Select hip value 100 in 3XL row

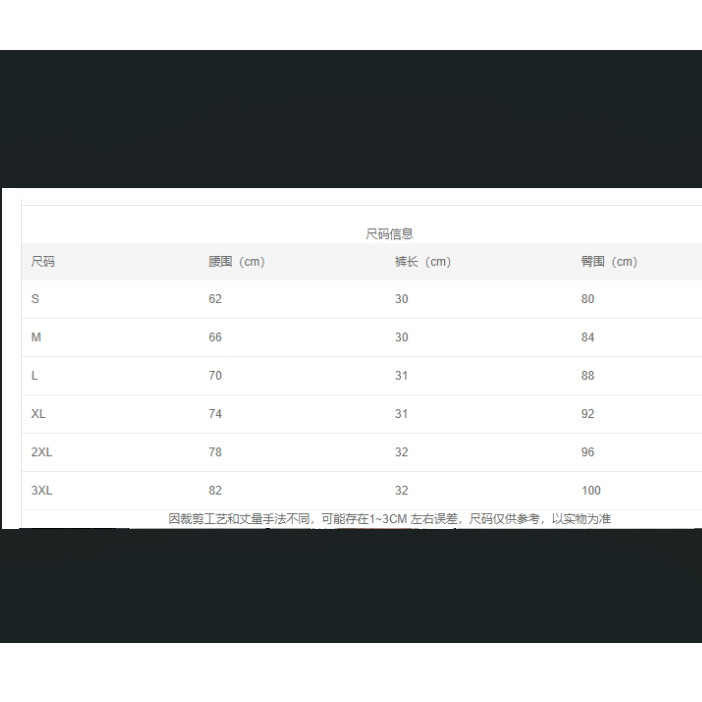[590, 491]
